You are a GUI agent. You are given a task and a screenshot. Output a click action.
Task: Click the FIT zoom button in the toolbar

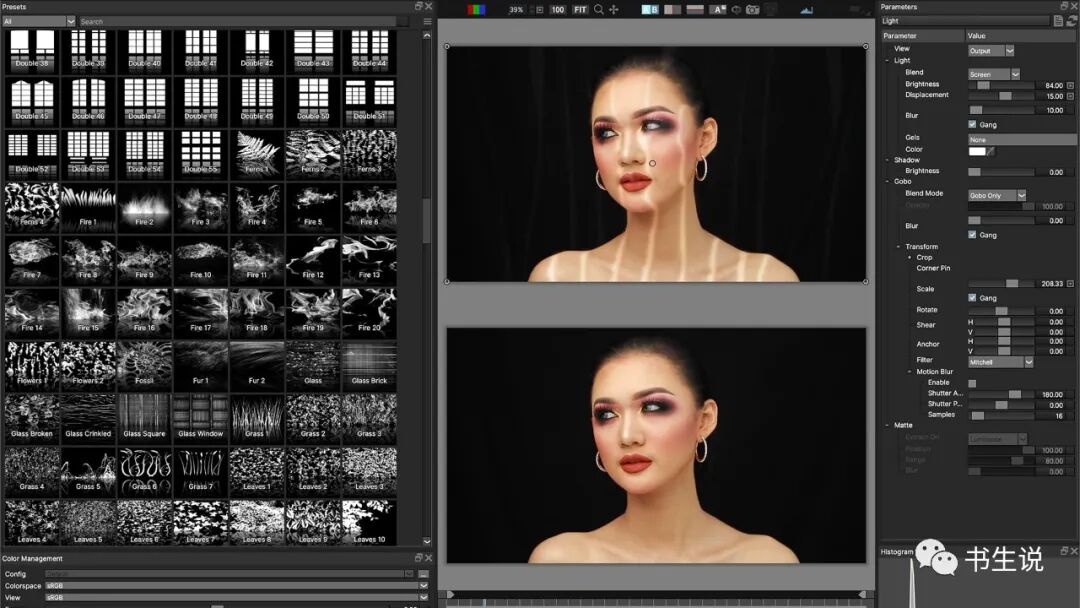point(580,10)
